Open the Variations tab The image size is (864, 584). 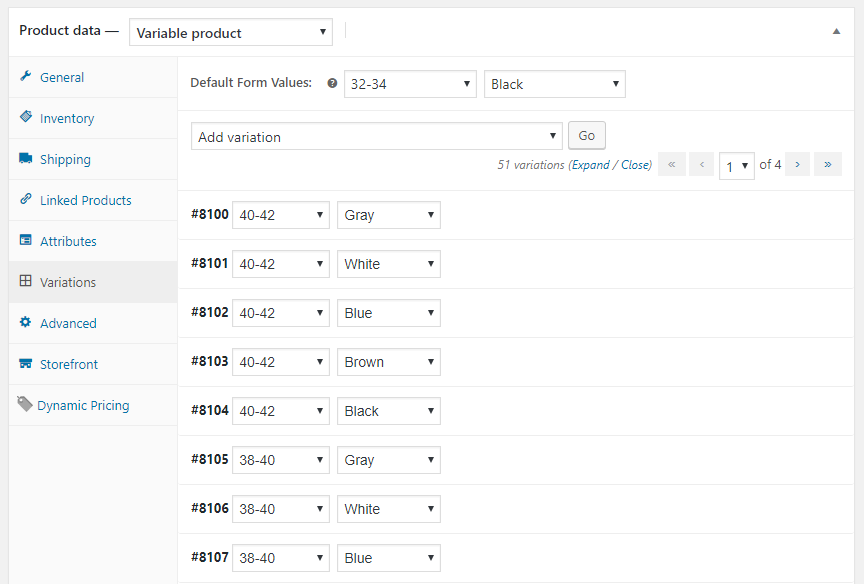click(93, 282)
